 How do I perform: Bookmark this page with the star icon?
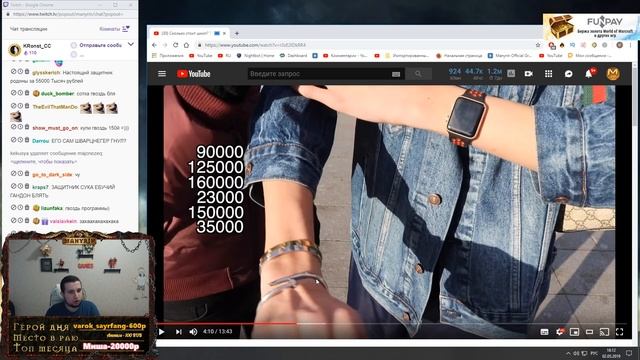538,45
